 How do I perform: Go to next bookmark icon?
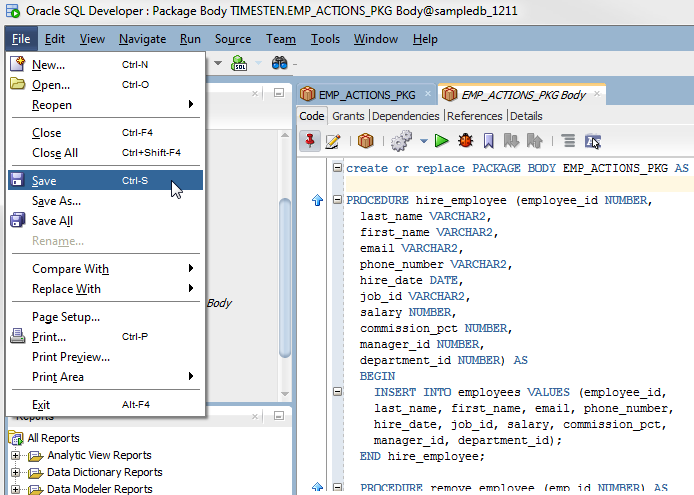point(511,141)
